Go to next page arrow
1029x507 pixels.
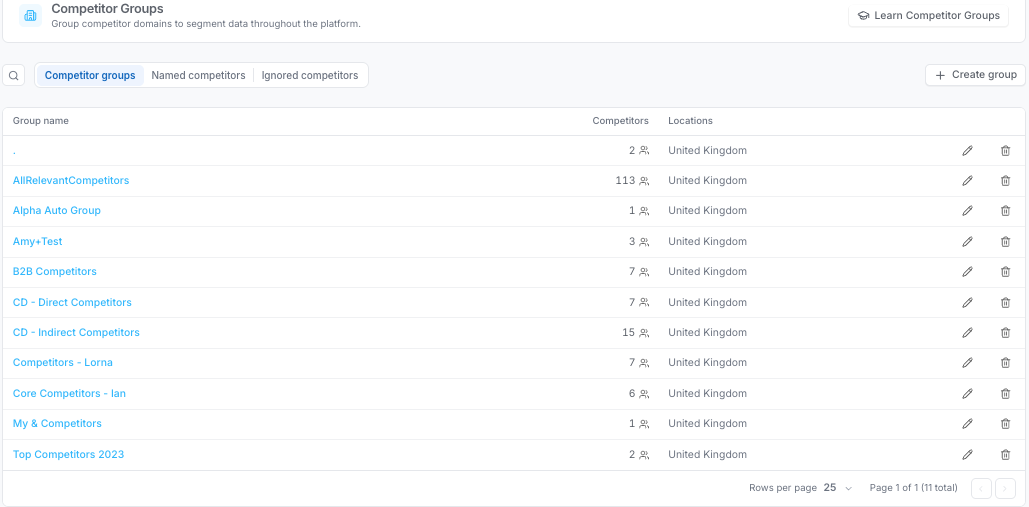(x=1005, y=488)
